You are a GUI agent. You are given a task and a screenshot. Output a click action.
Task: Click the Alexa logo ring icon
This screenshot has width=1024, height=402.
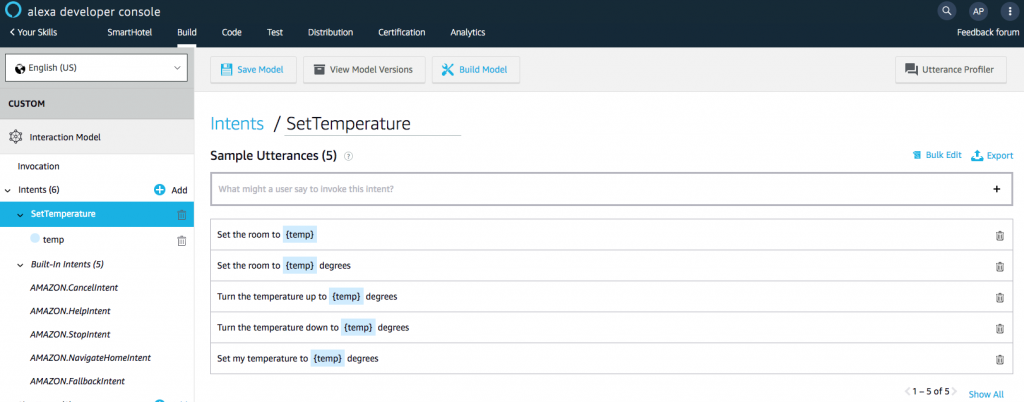click(x=13, y=10)
